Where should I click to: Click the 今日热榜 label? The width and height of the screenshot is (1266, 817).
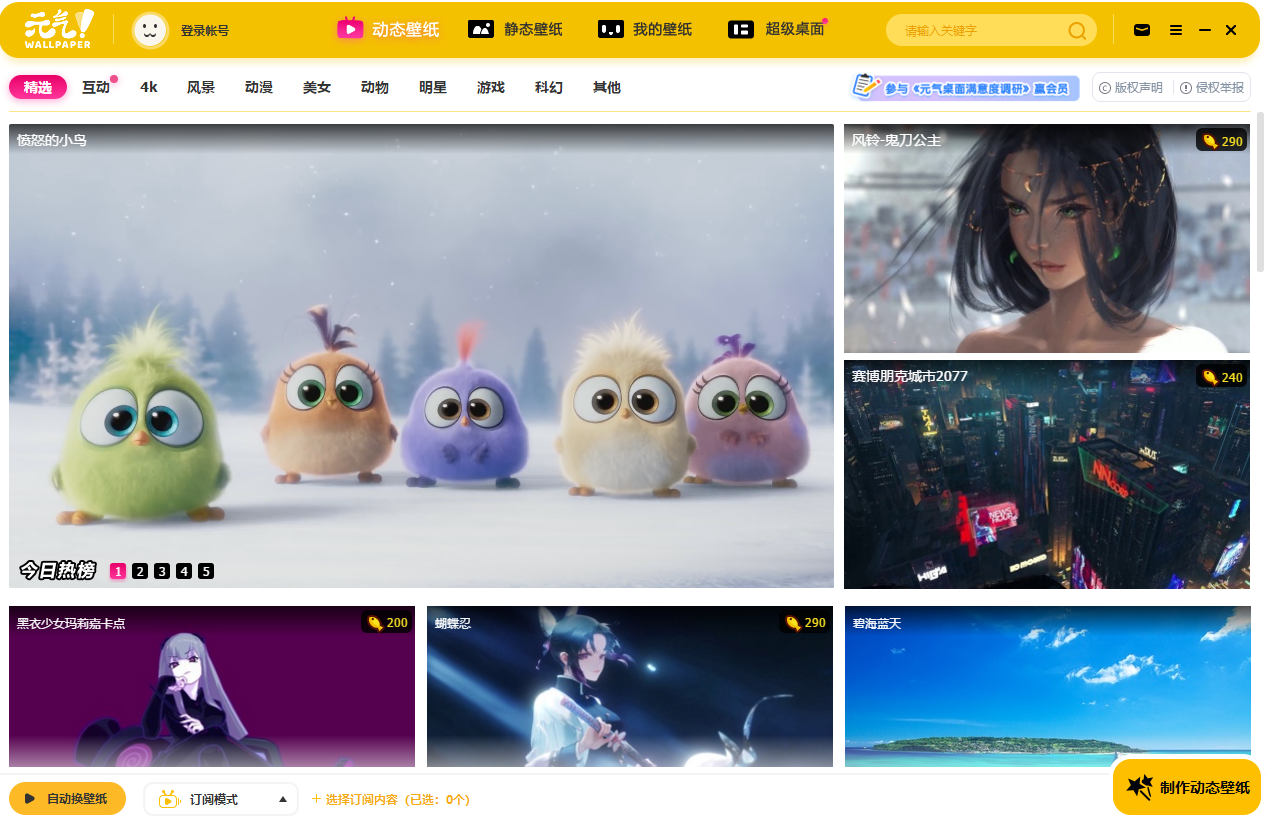pos(57,571)
